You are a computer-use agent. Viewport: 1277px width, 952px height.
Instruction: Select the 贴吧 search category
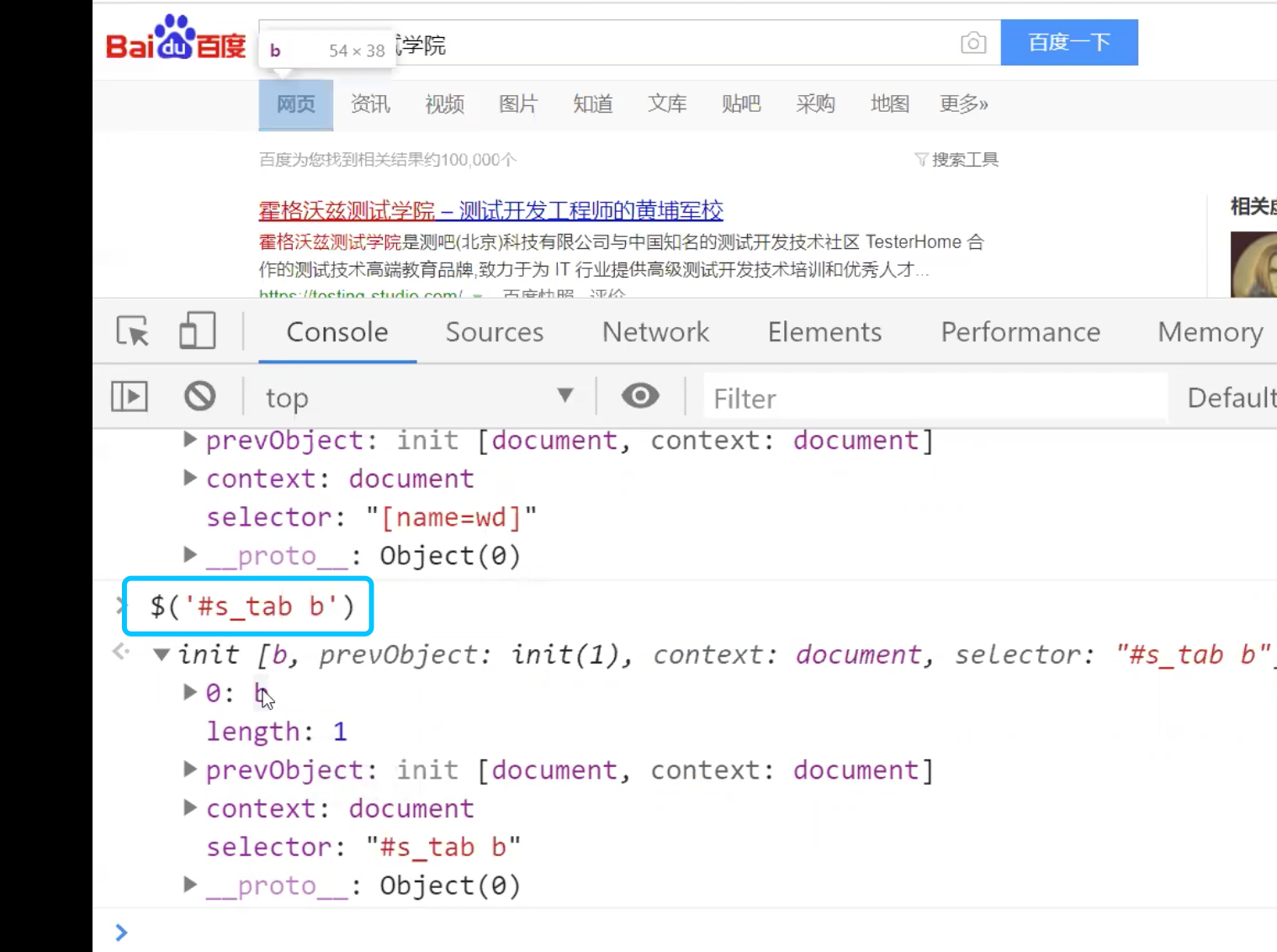(x=741, y=104)
